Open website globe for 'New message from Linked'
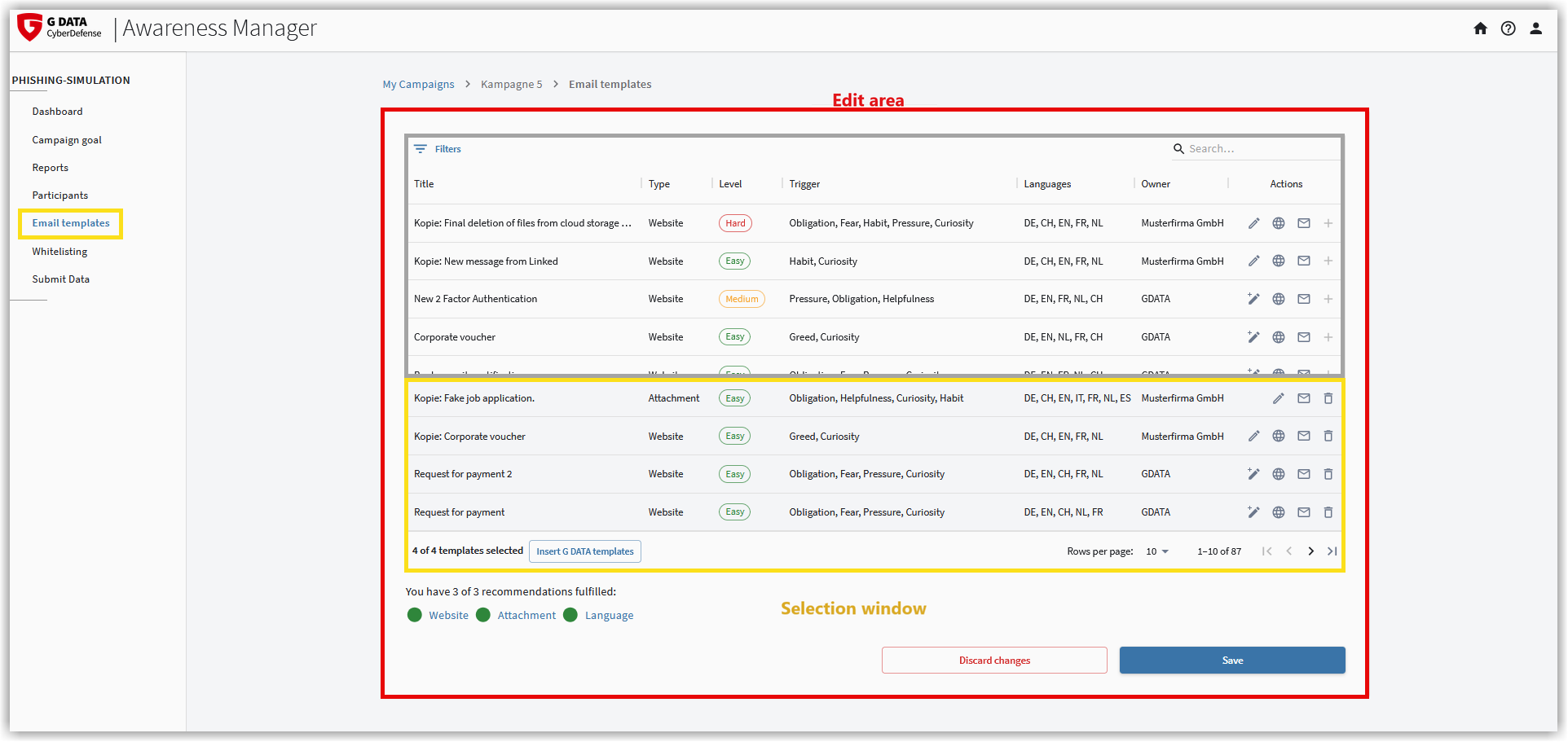This screenshot has height=742, width=1568. click(x=1279, y=261)
